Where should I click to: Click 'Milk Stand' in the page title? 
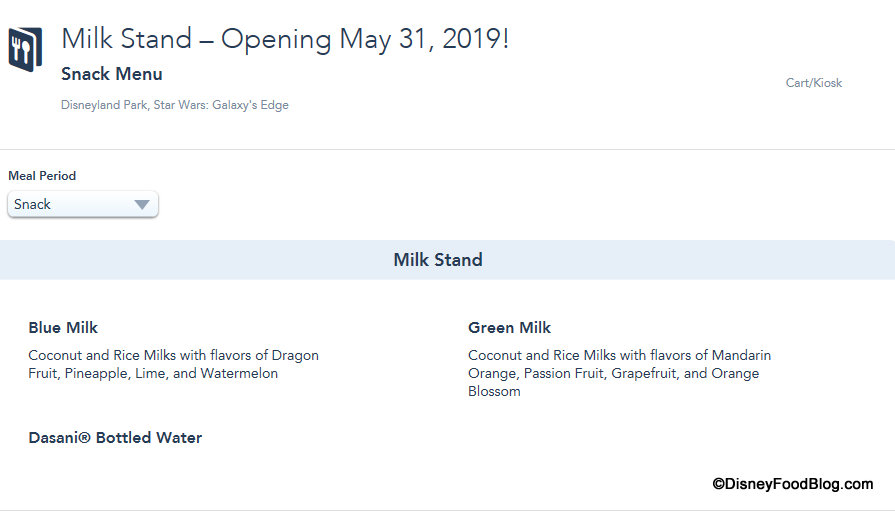pos(126,39)
